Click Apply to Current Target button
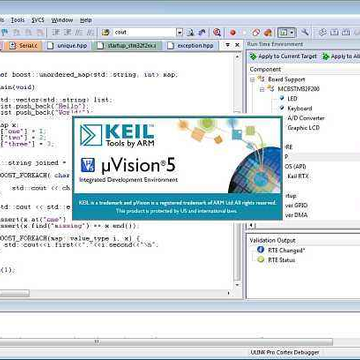The height and width of the screenshot is (360, 360). pos(283,56)
